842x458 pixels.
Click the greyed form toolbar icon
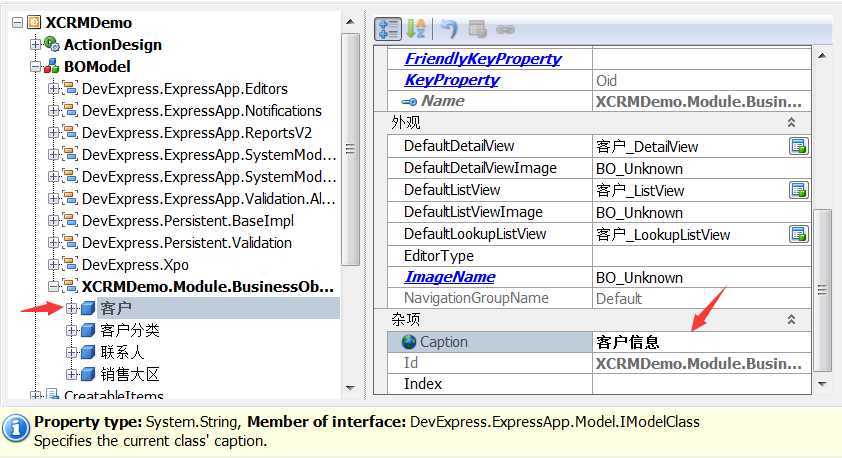(477, 29)
